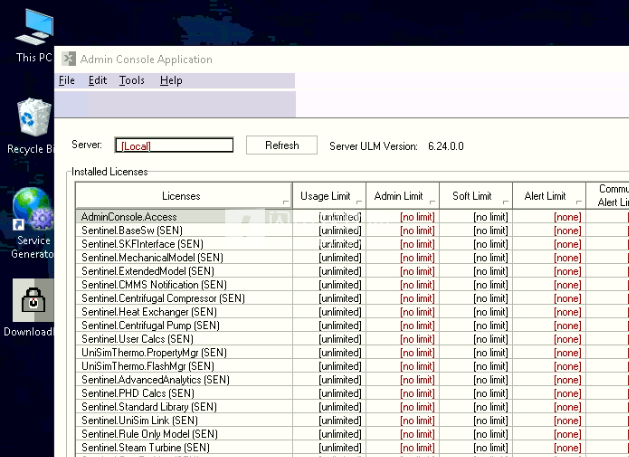
Task: Select the Sentinel.SKFInterface (SEN) license
Action: click(x=184, y=244)
